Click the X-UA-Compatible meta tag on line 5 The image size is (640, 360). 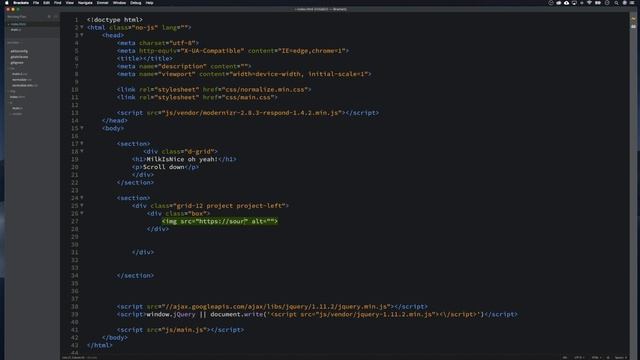[x=233, y=51]
